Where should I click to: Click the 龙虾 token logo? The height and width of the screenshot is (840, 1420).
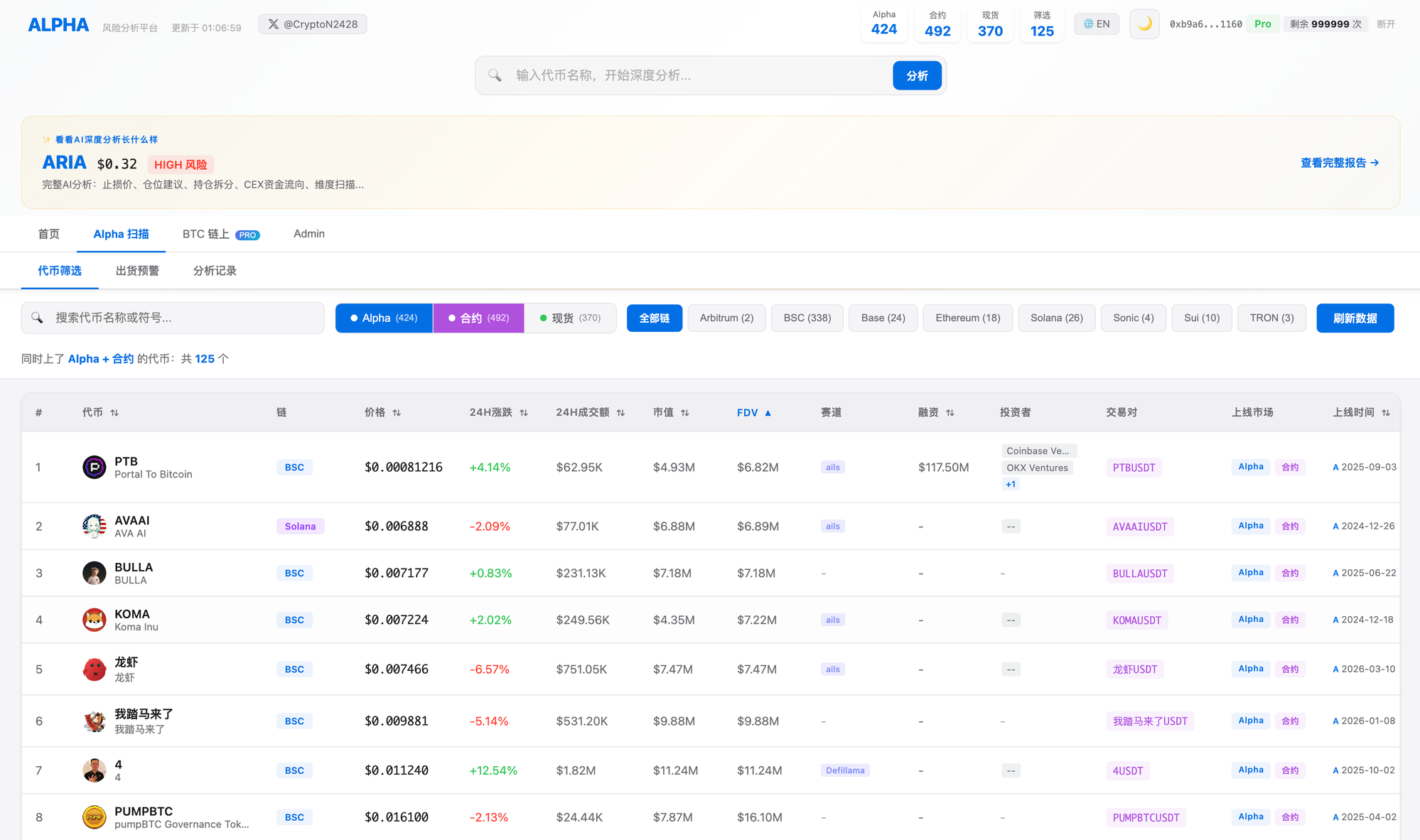point(94,669)
